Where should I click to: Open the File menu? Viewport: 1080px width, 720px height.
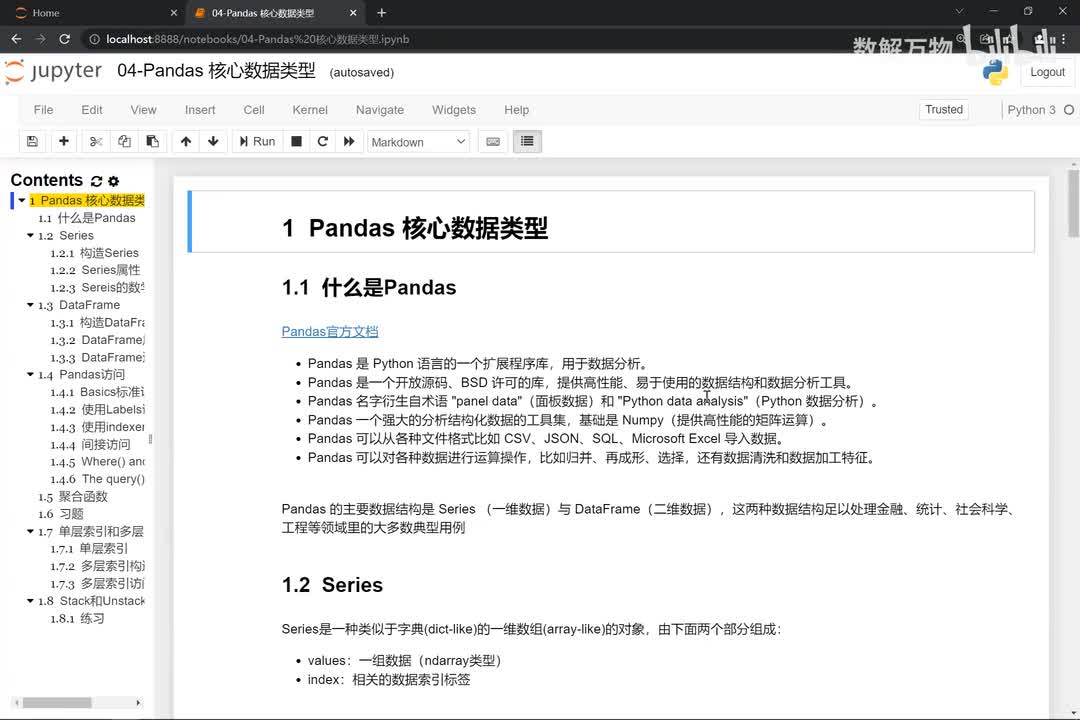43,110
